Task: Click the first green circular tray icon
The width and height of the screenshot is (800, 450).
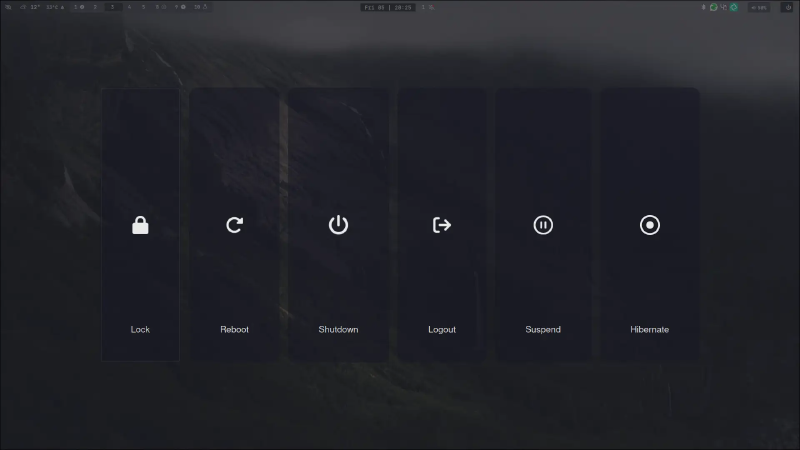Action: pyautogui.click(x=714, y=7)
